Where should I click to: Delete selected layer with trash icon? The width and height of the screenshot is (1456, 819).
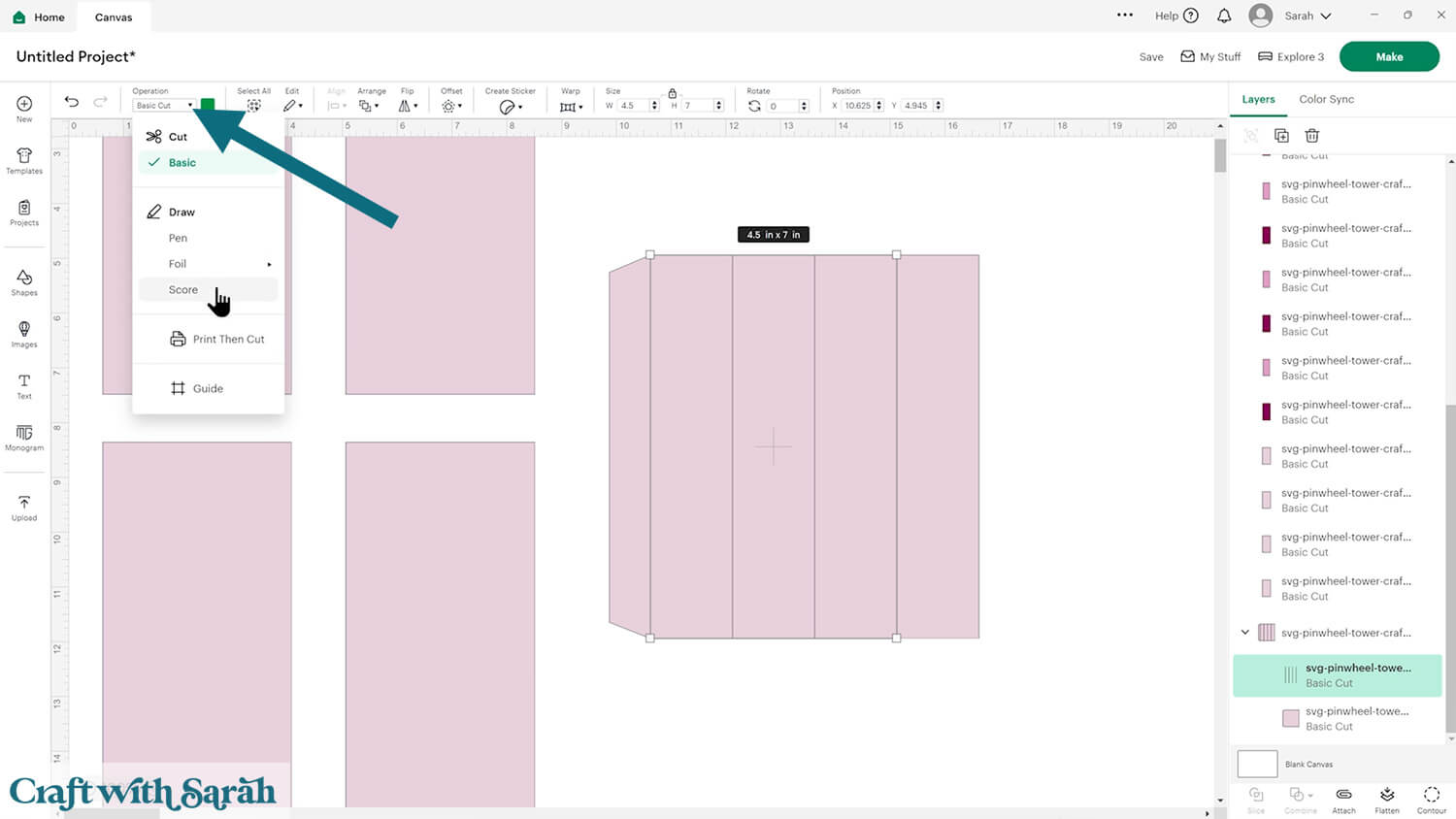(1311, 136)
